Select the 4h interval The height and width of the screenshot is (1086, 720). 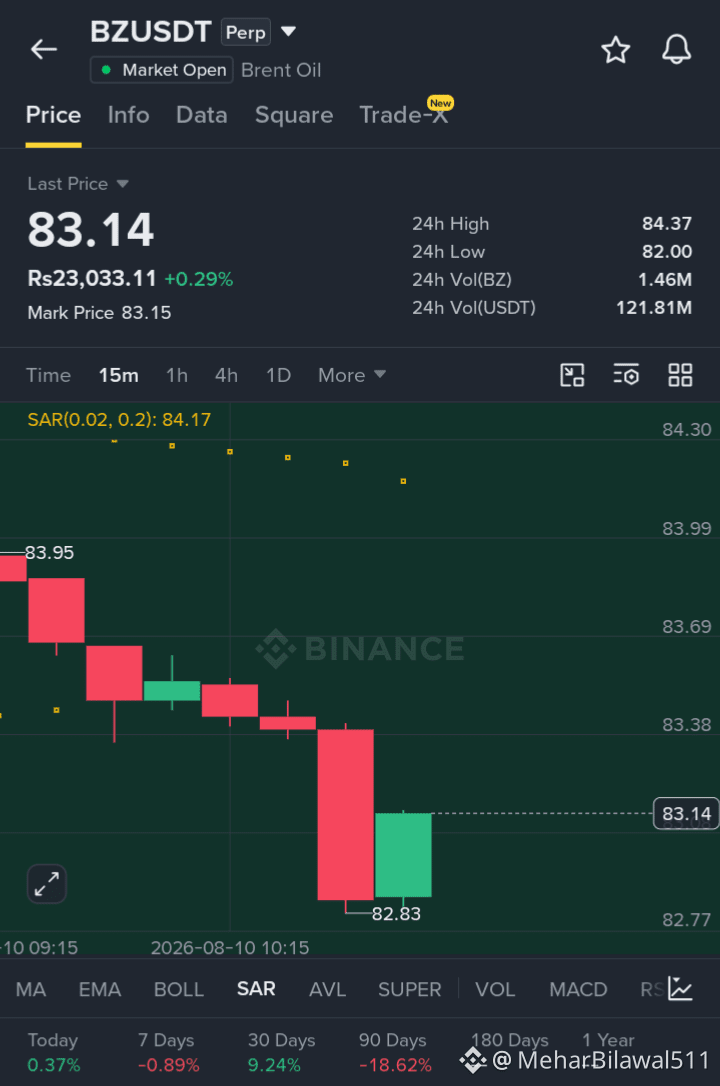pyautogui.click(x=226, y=375)
